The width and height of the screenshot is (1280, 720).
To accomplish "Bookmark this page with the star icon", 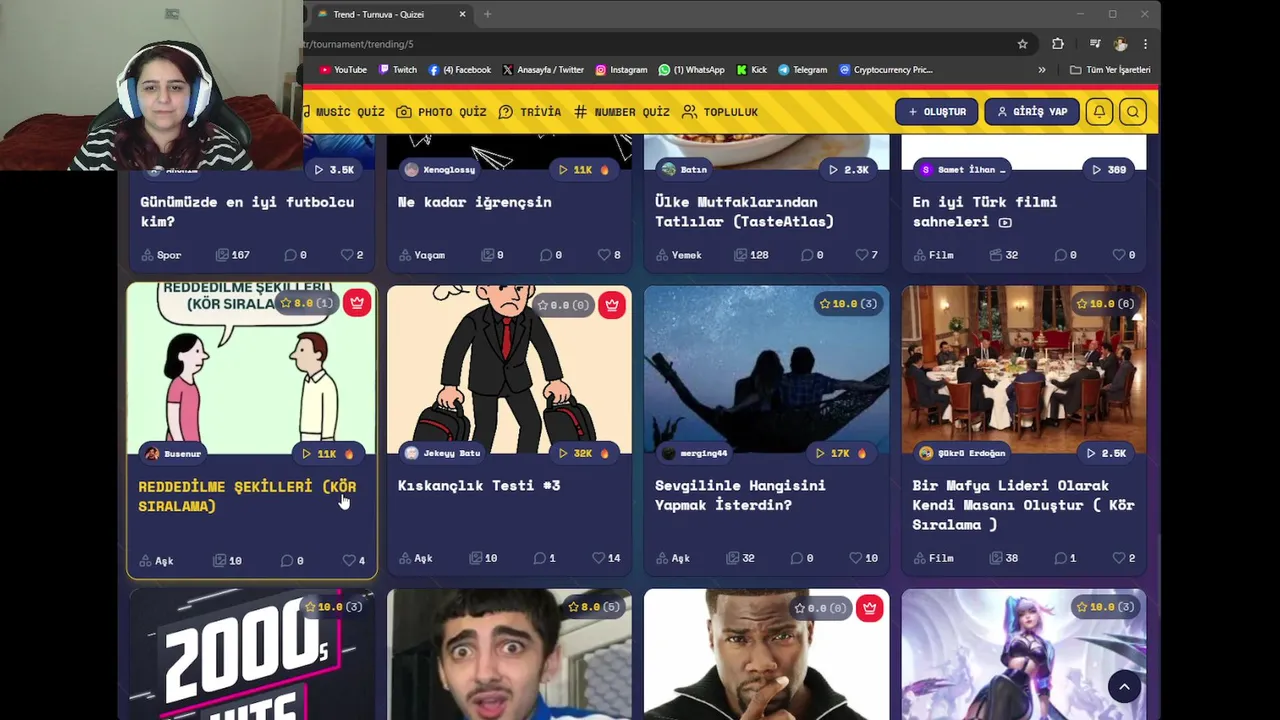I will coord(1022,44).
